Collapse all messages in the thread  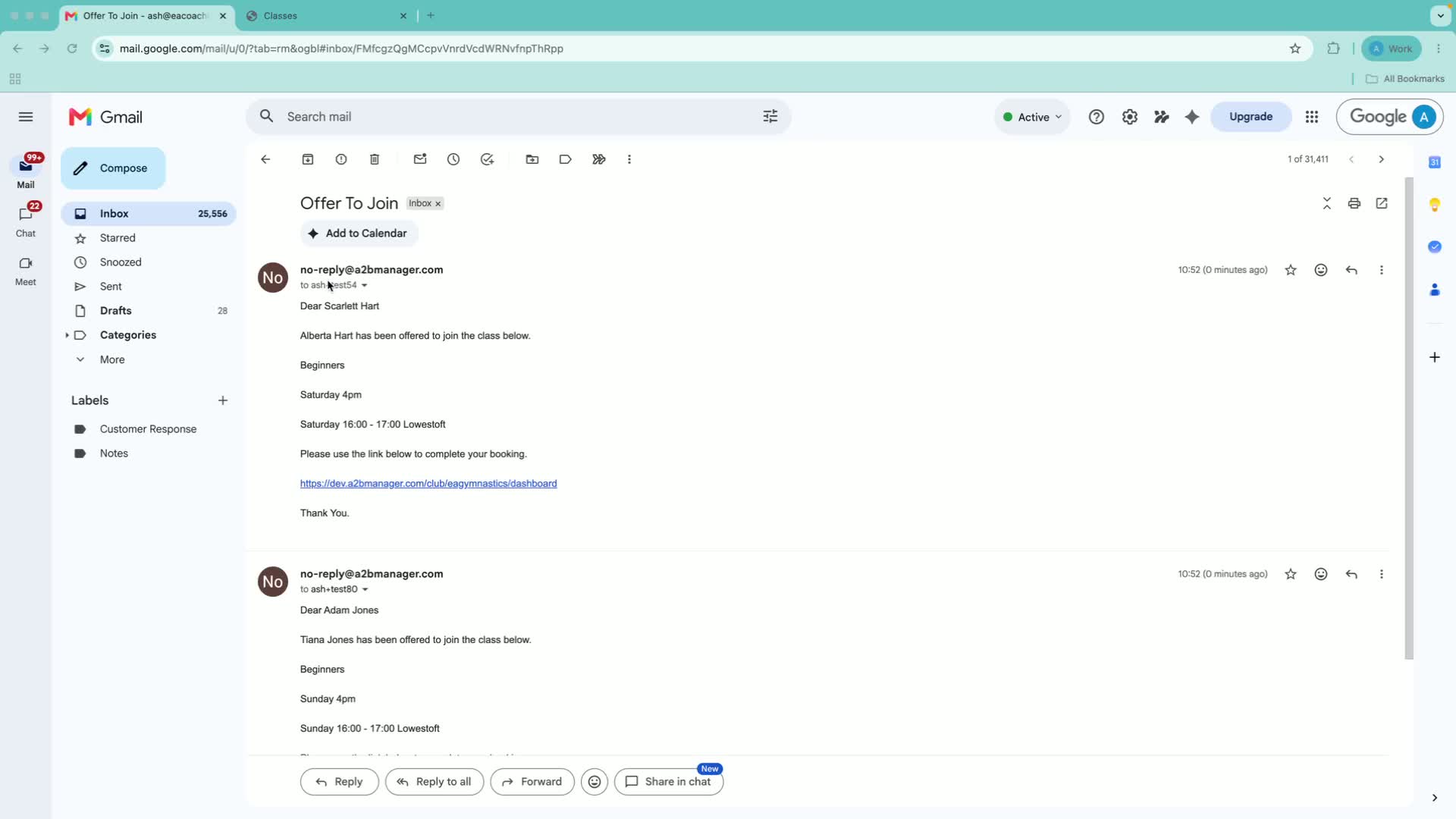tap(1327, 203)
